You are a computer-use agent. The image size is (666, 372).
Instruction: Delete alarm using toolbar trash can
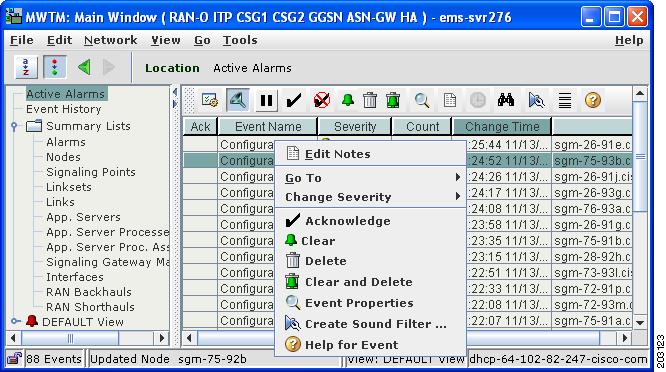pos(370,101)
